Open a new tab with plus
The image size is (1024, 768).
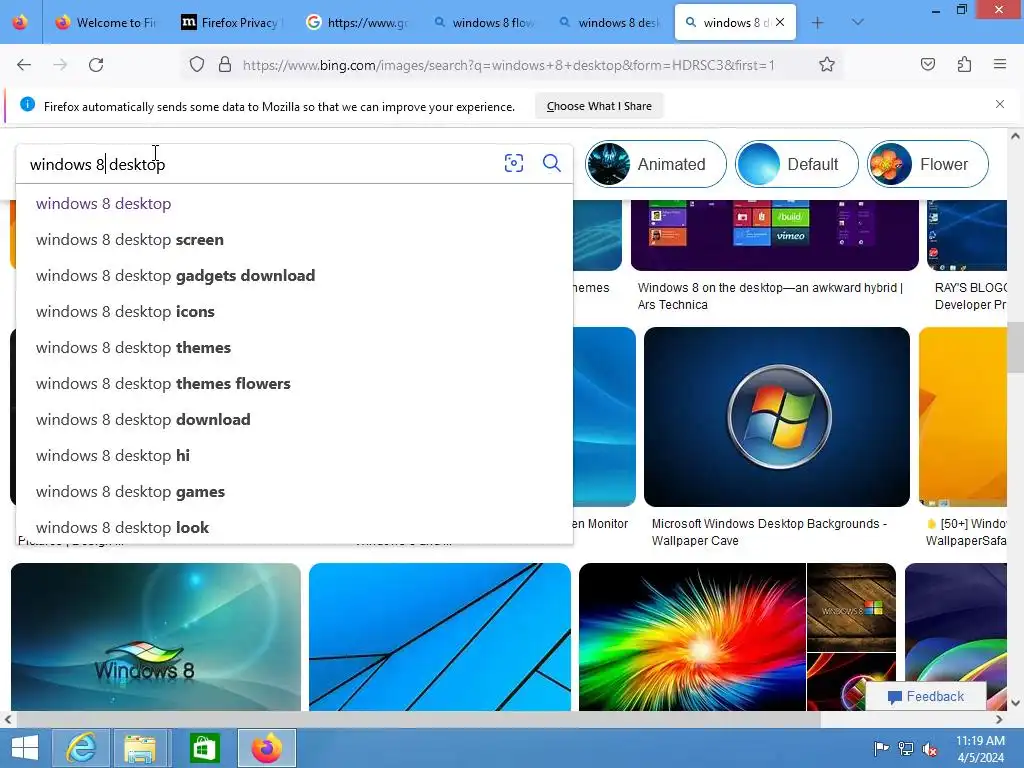click(x=818, y=23)
